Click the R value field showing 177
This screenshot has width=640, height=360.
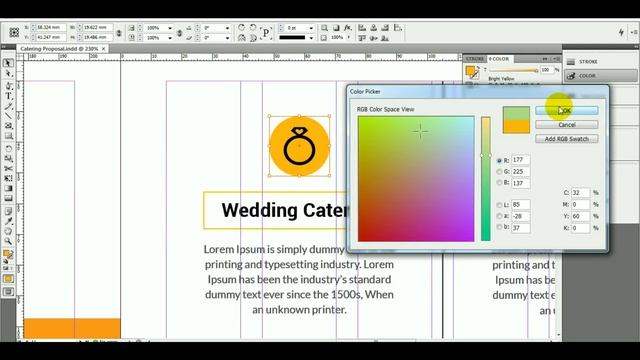521,160
